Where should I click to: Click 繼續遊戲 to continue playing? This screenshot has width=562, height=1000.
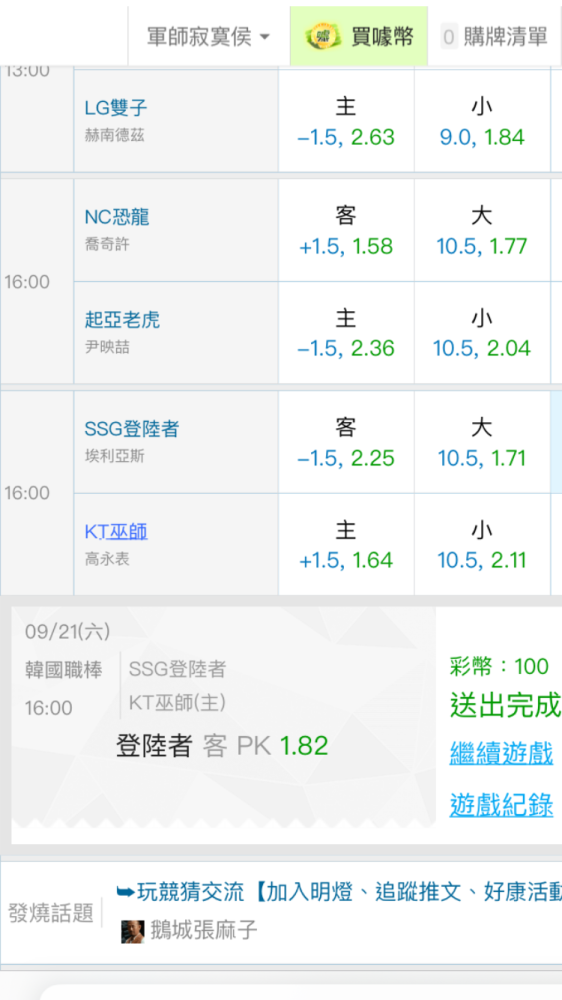pos(501,753)
